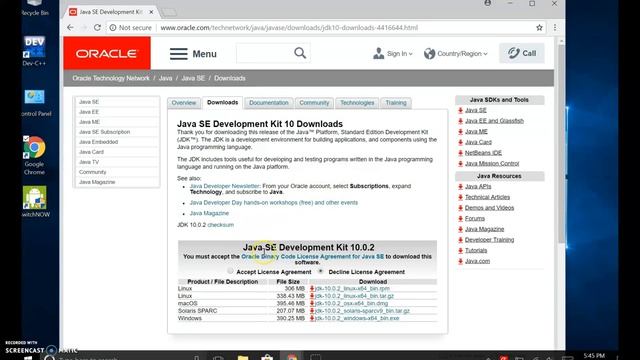
Task: Click red arrow beside Java APIs
Action: (x=460, y=187)
